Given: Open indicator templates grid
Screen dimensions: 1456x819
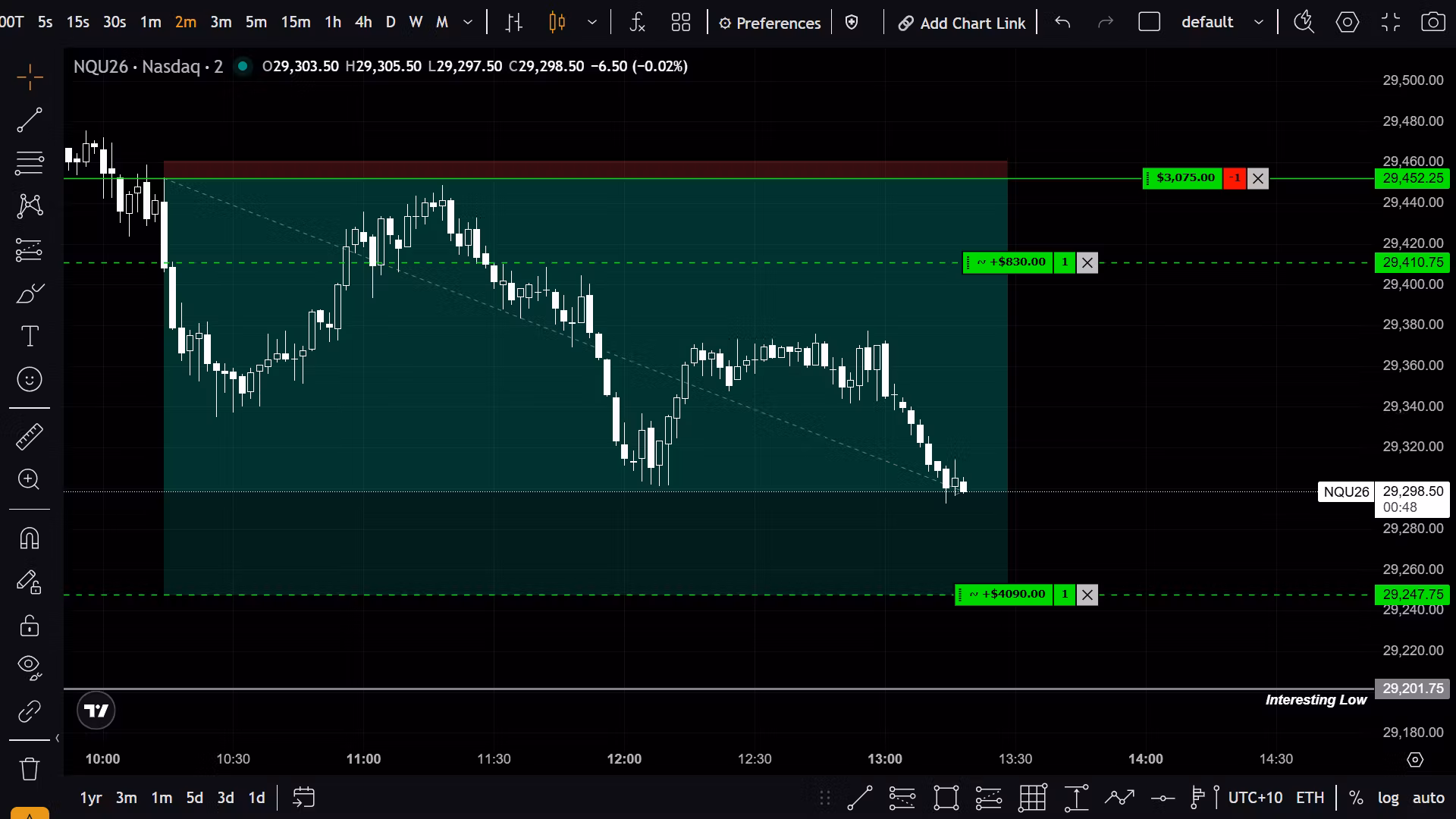Looking at the screenshot, I should tap(681, 23).
